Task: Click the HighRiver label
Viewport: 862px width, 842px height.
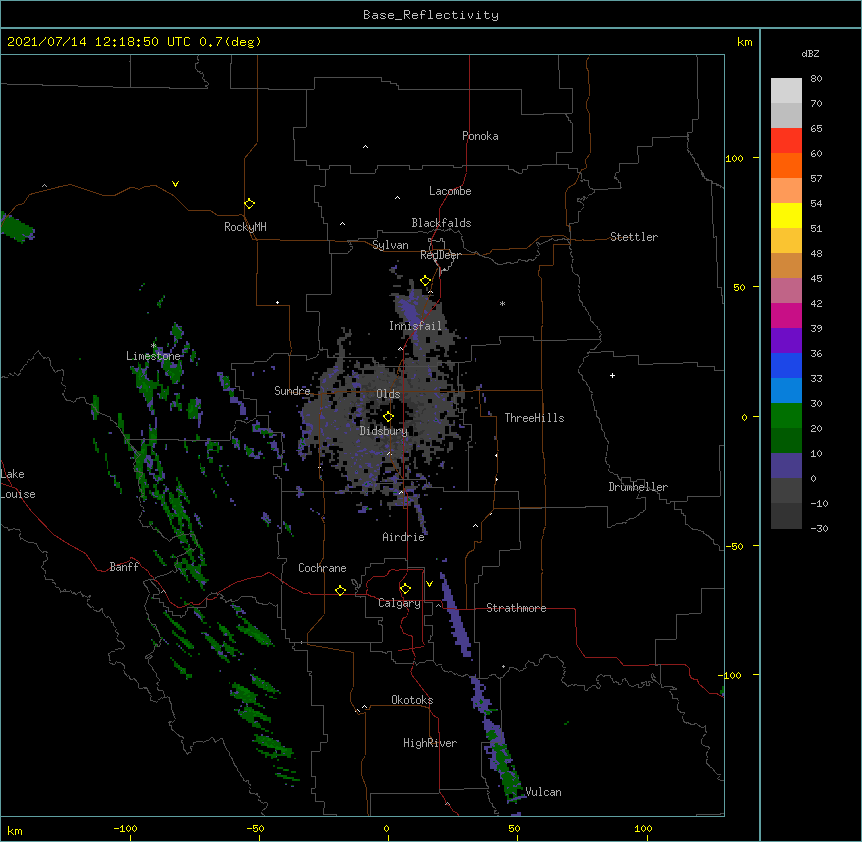Action: 430,743
